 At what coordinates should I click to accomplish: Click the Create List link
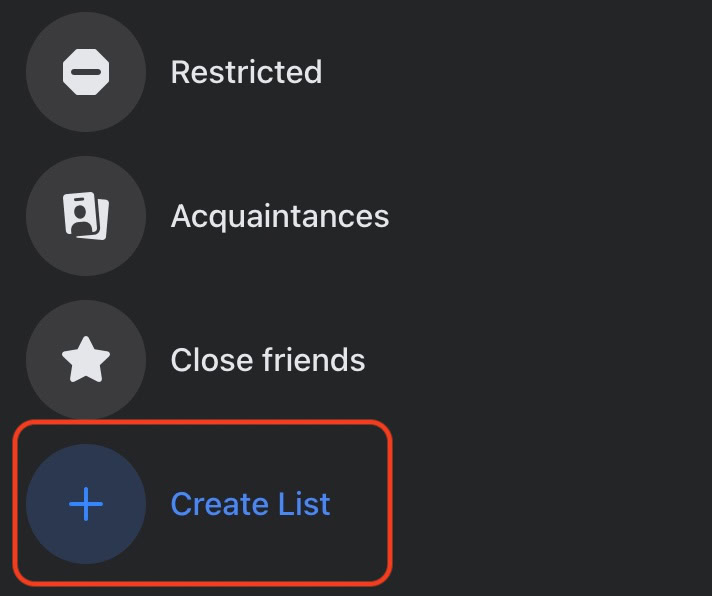coord(250,504)
